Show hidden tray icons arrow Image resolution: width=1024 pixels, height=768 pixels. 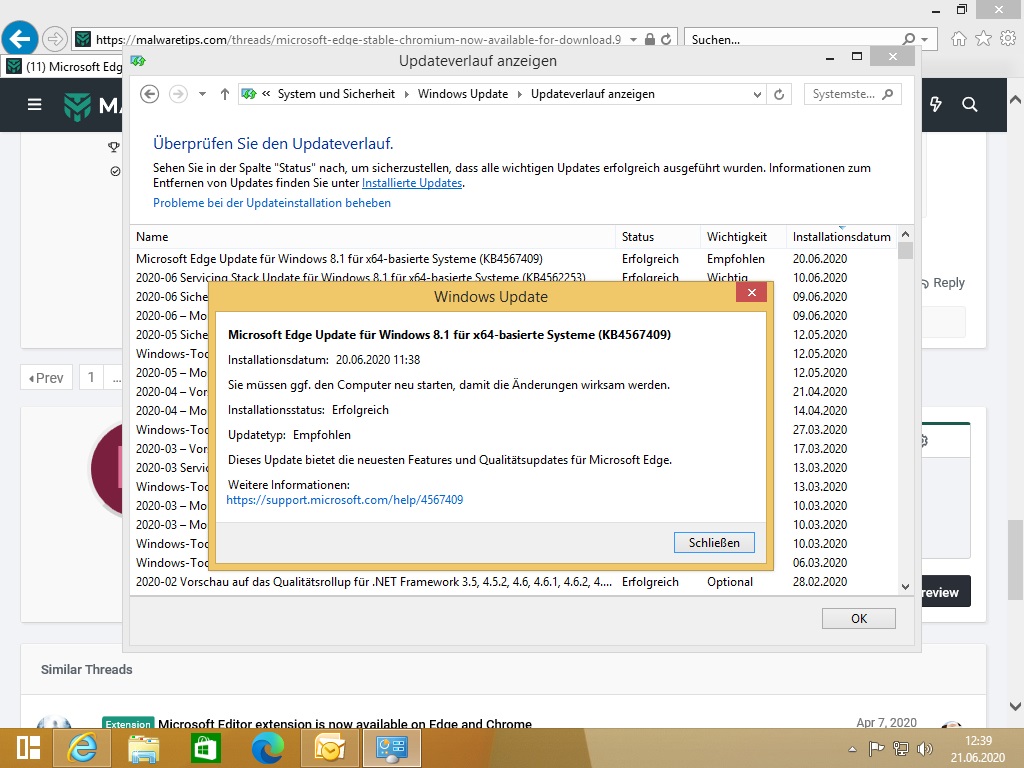pos(852,749)
